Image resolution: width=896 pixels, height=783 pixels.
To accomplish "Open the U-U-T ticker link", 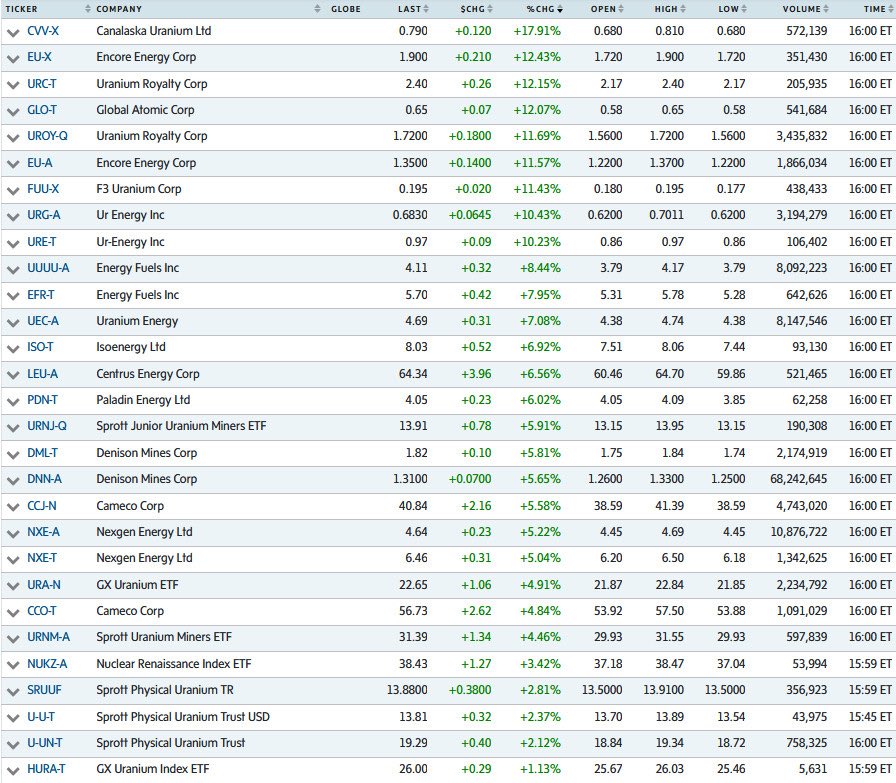I will pos(41,717).
